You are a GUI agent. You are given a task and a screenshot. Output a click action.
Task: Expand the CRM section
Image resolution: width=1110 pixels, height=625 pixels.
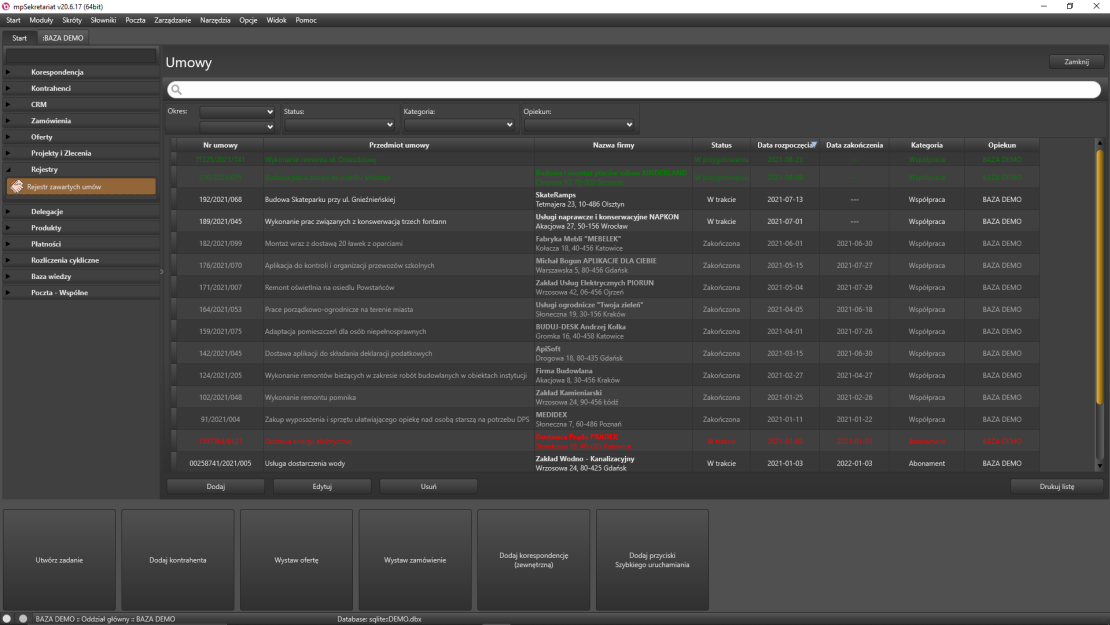pyautogui.click(x=8, y=105)
